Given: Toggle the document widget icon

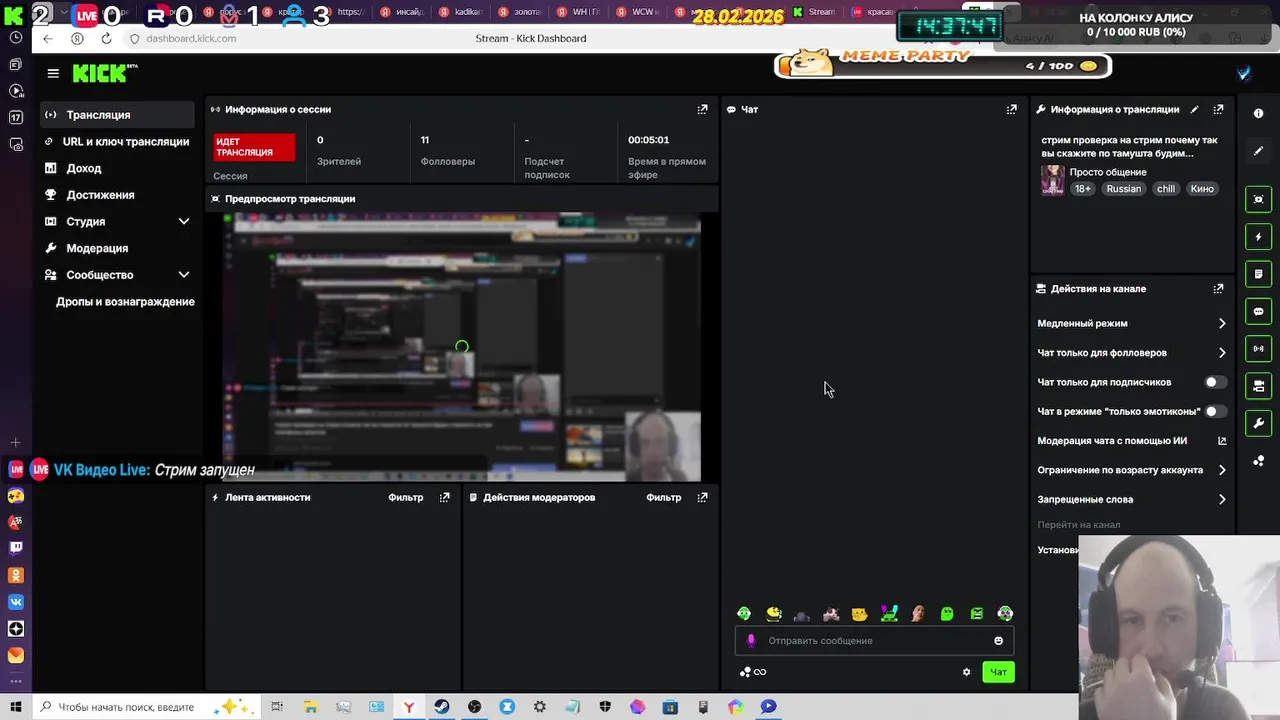Looking at the screenshot, I should coord(1258,274).
